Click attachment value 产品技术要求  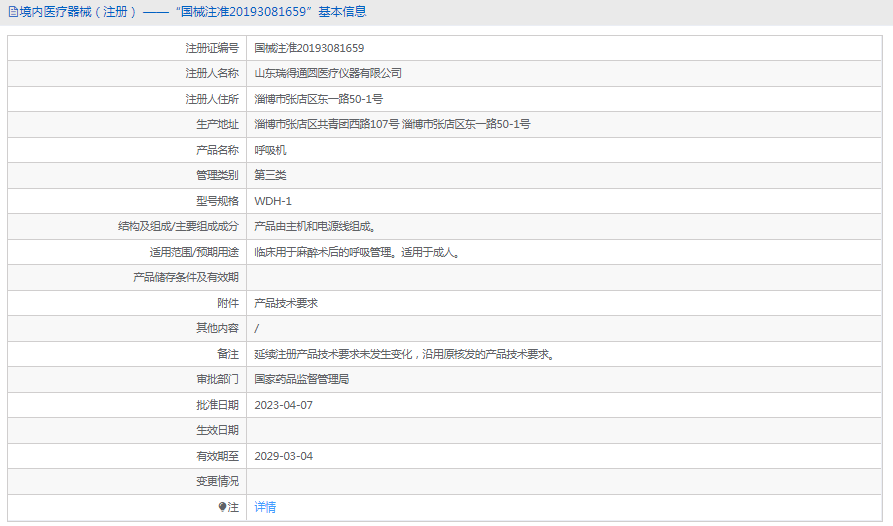pos(286,303)
